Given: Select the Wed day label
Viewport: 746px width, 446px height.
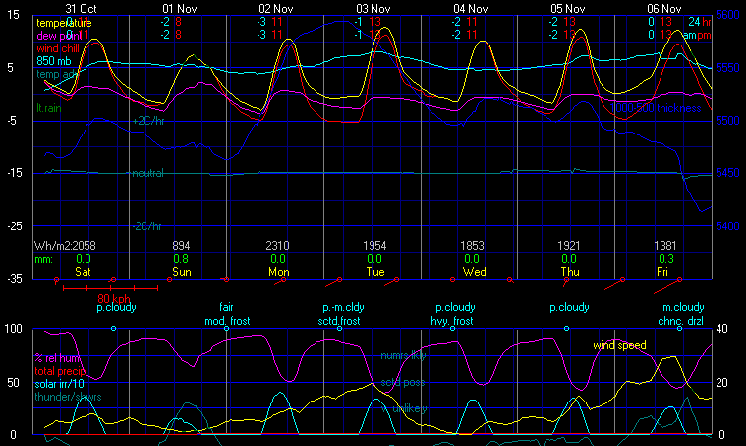Looking at the screenshot, I should tap(474, 272).
